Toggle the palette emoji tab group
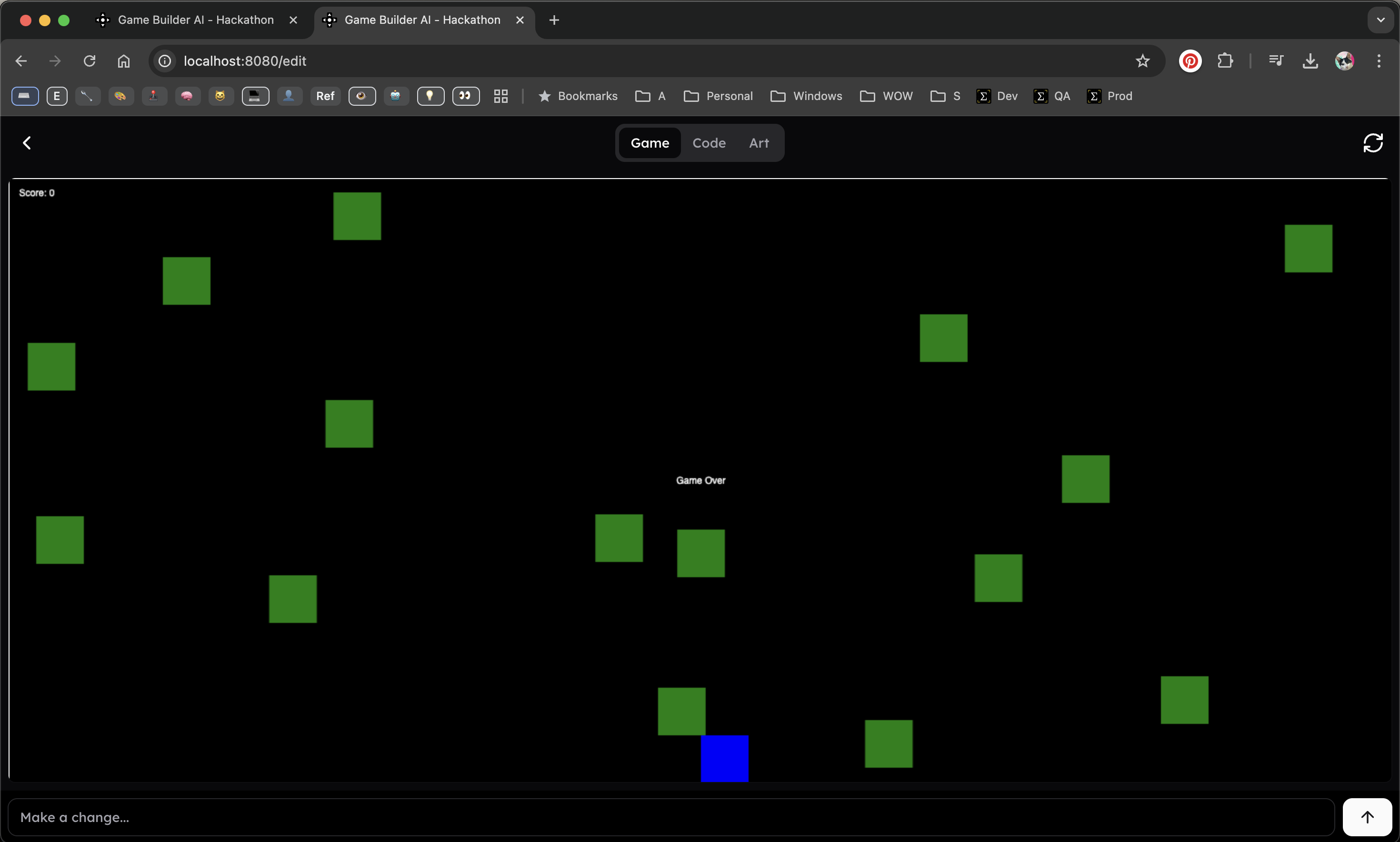The width and height of the screenshot is (1400, 842). point(120,96)
